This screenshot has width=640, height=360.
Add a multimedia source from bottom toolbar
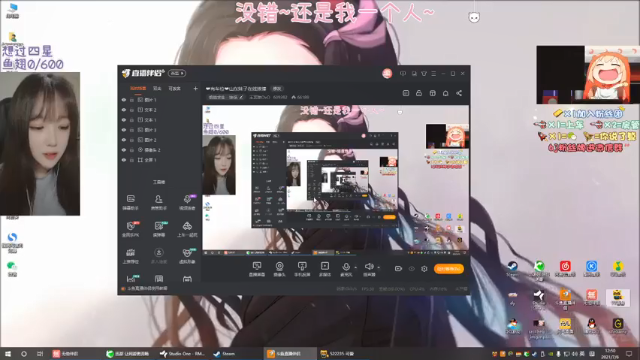tap(325, 269)
